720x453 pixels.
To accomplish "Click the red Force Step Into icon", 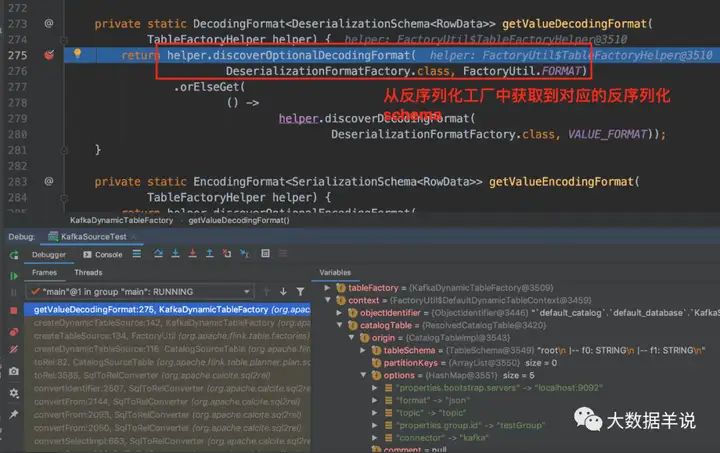I will click(192, 254).
